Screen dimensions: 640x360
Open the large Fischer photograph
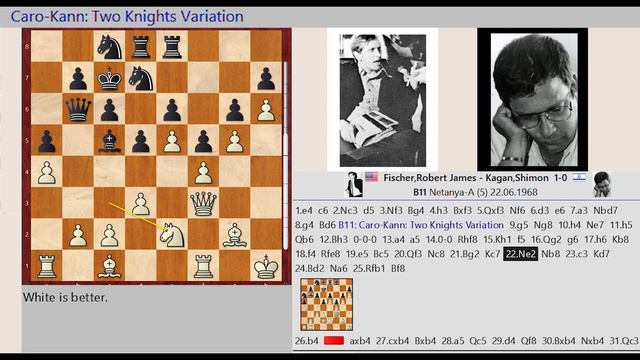[x=382, y=100]
